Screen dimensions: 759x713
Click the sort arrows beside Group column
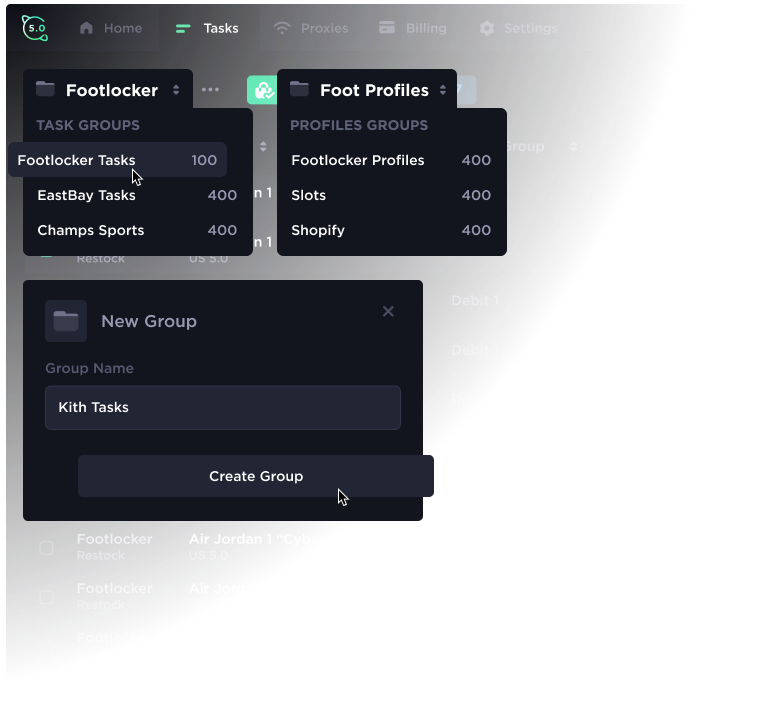pos(574,146)
